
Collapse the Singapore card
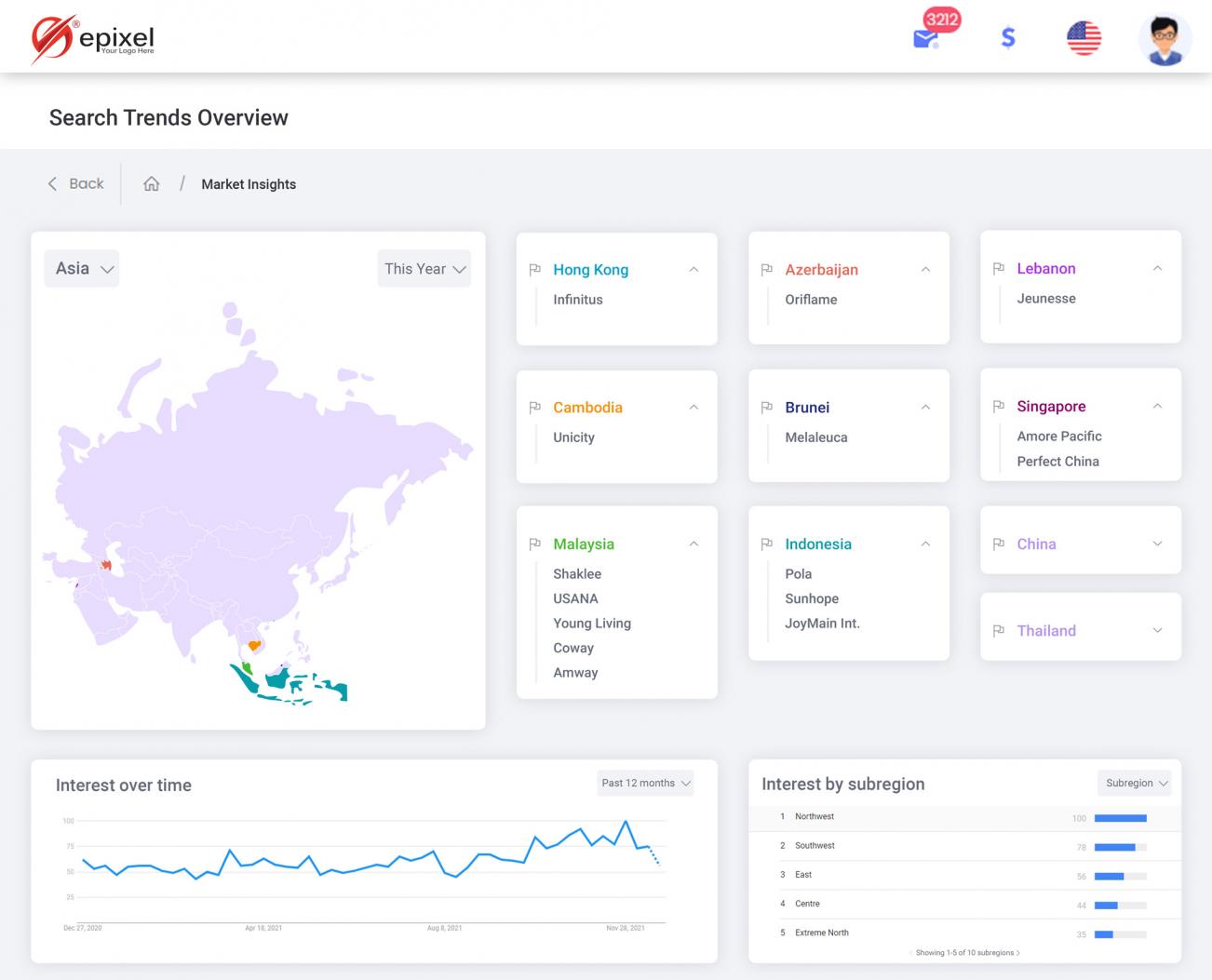click(1157, 407)
